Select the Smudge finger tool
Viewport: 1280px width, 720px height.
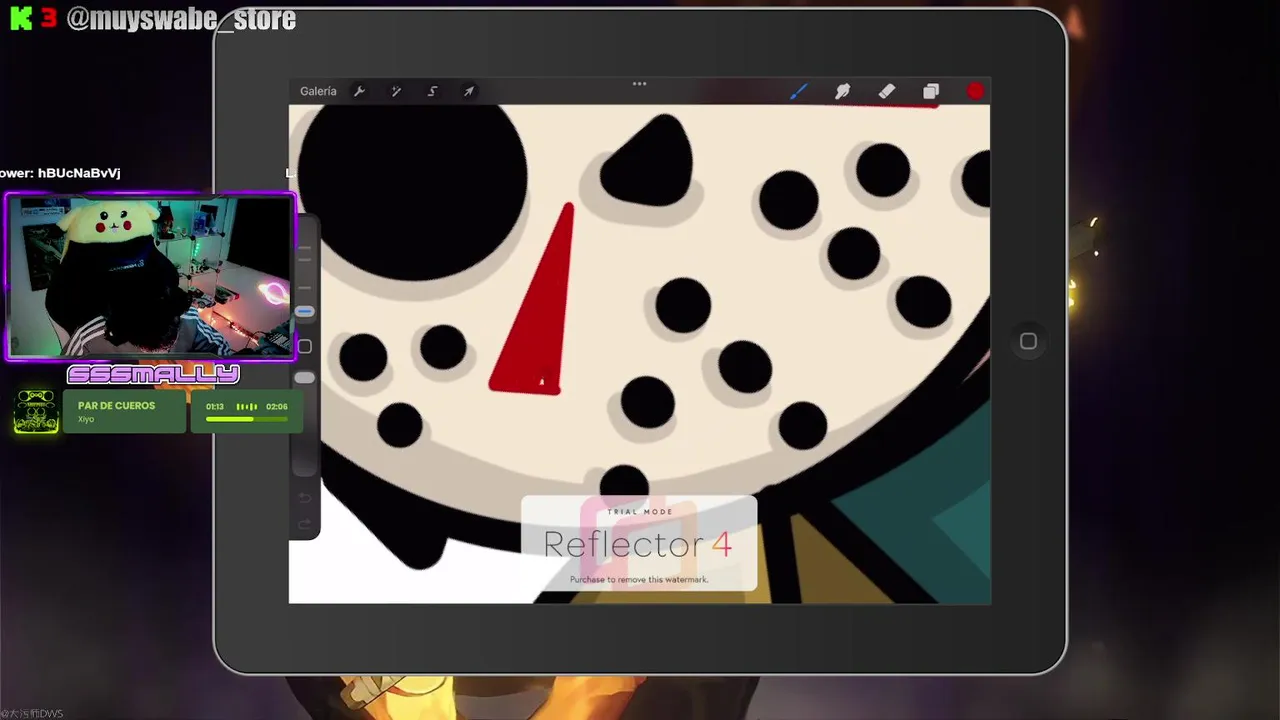[842, 92]
